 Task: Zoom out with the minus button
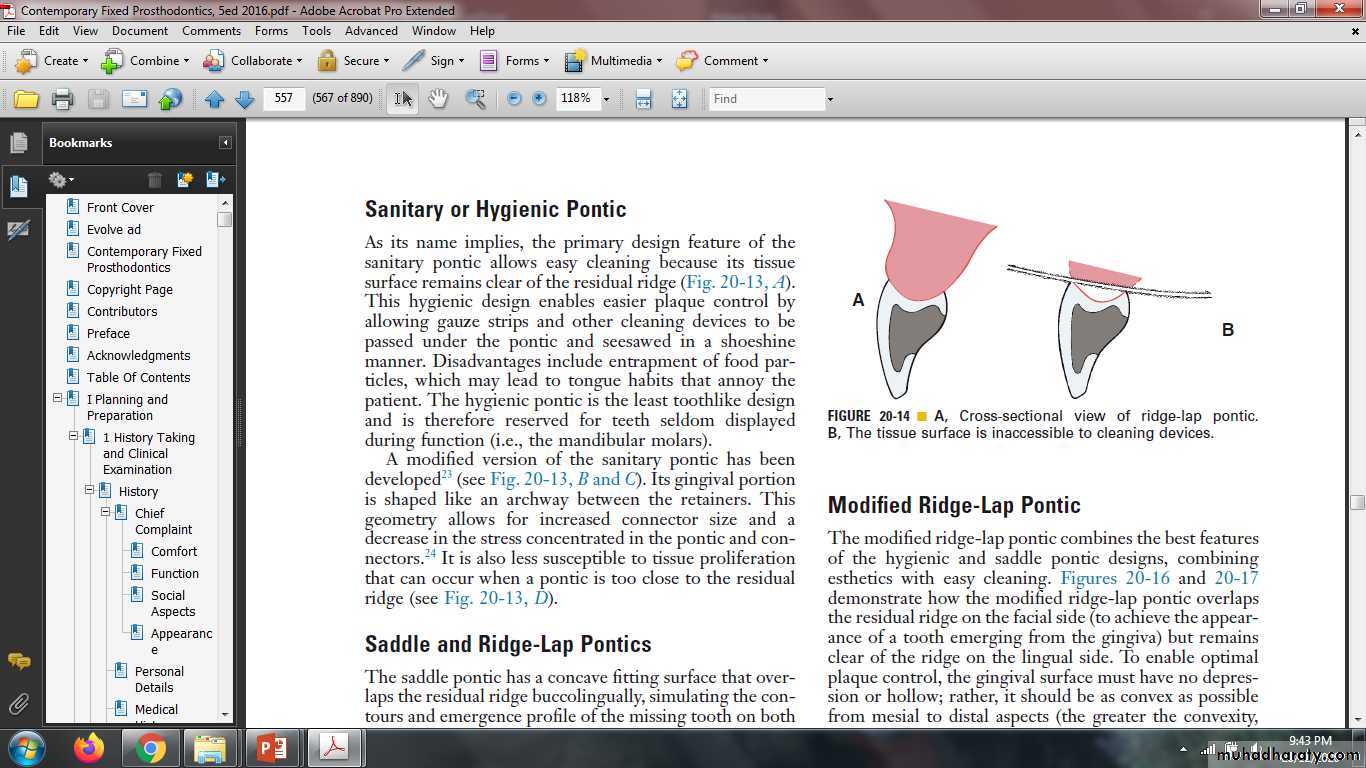coord(514,99)
